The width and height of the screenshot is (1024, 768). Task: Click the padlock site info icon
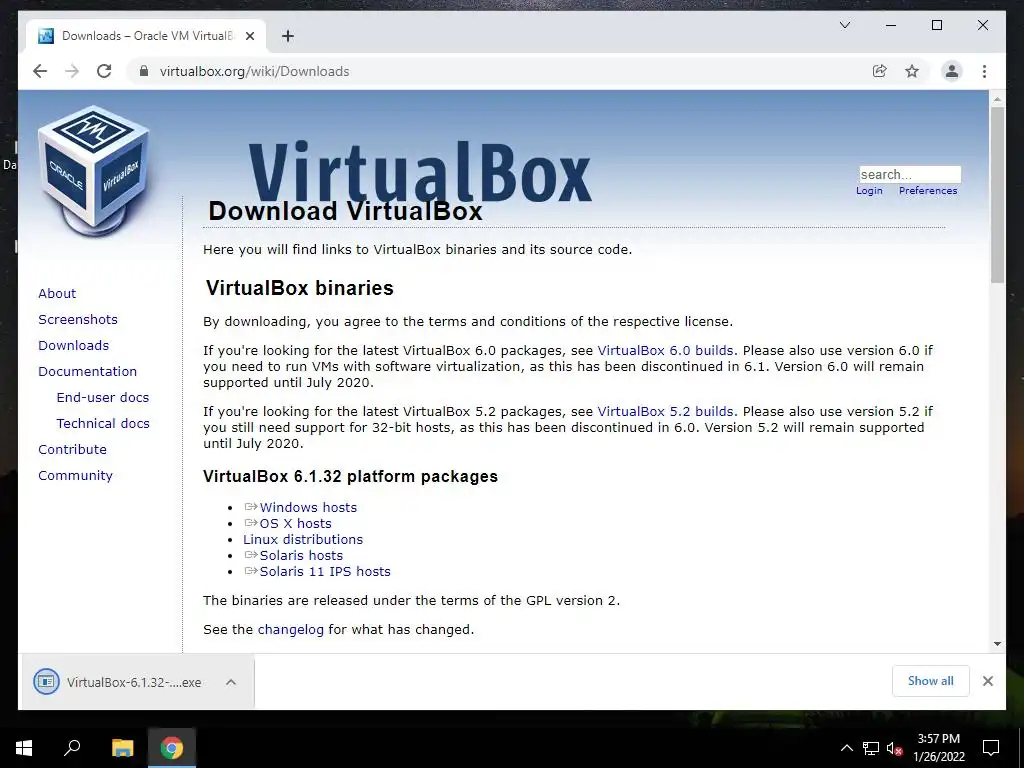(144, 71)
